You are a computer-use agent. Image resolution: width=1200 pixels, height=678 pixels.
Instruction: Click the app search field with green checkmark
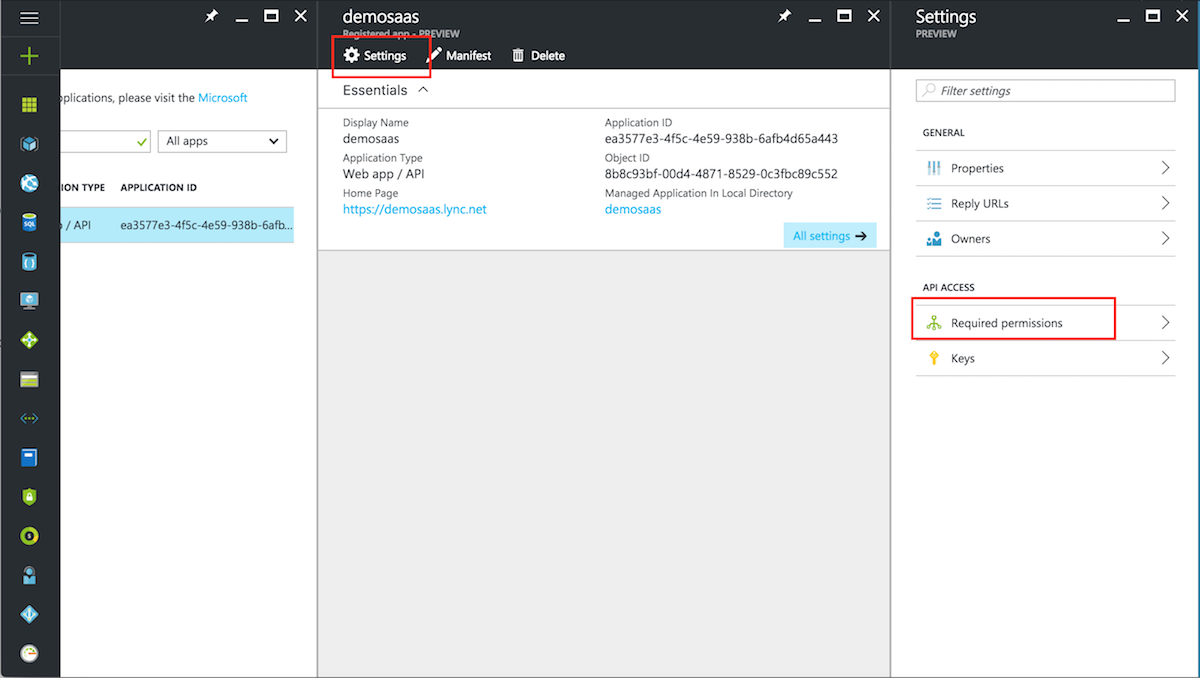[x=105, y=141]
